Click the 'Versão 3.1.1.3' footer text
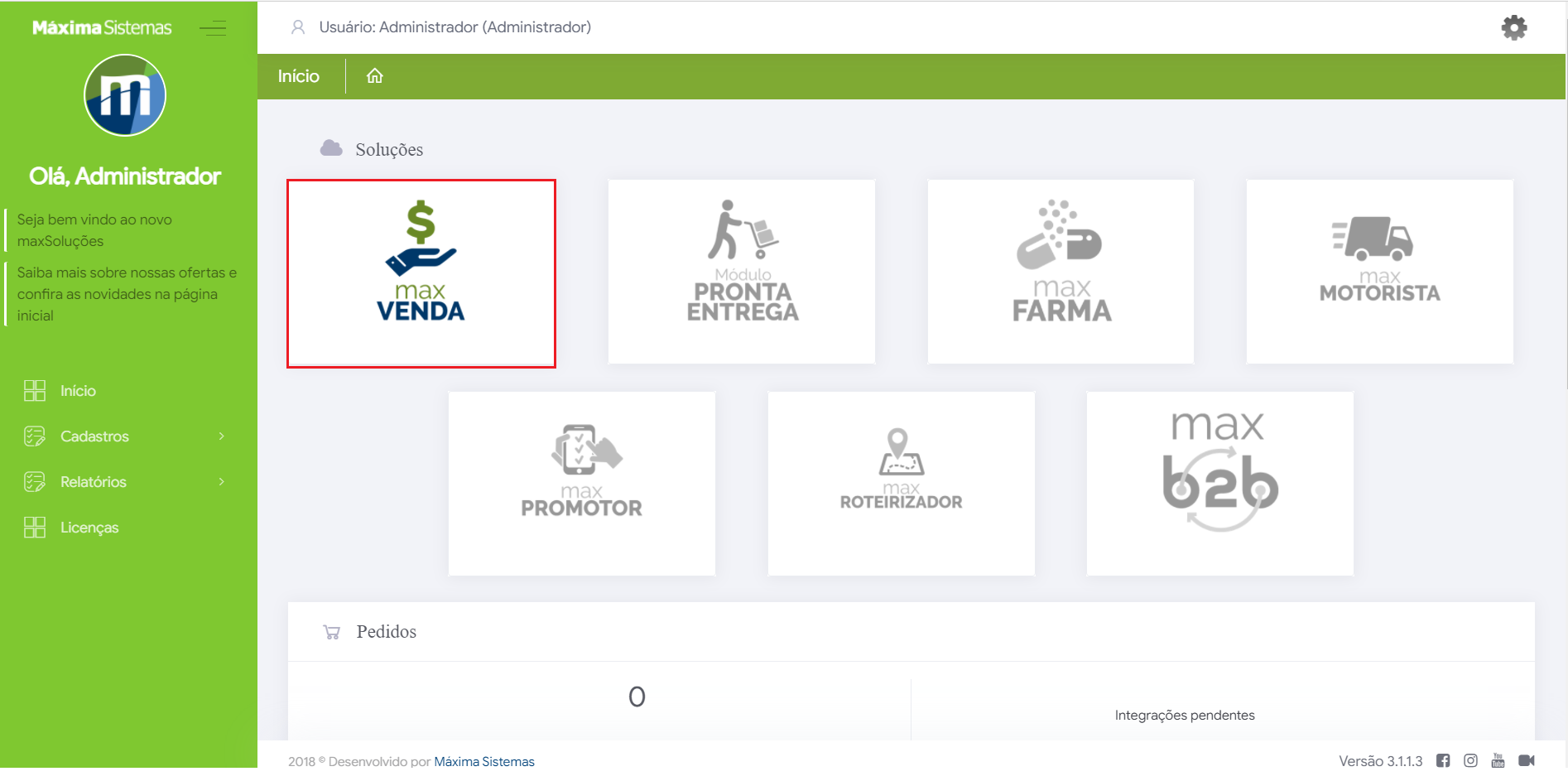The image size is (1568, 781). (1380, 761)
